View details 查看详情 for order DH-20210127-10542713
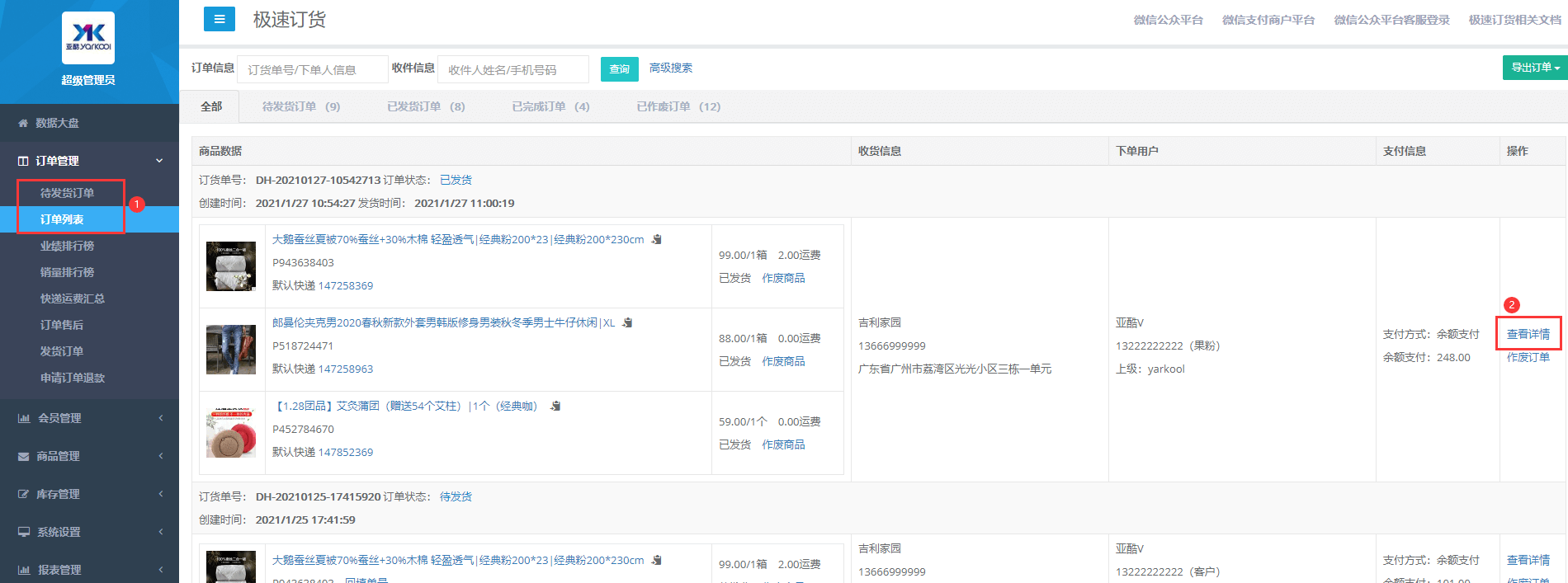Viewport: 1568px width, 583px height. point(1528,334)
